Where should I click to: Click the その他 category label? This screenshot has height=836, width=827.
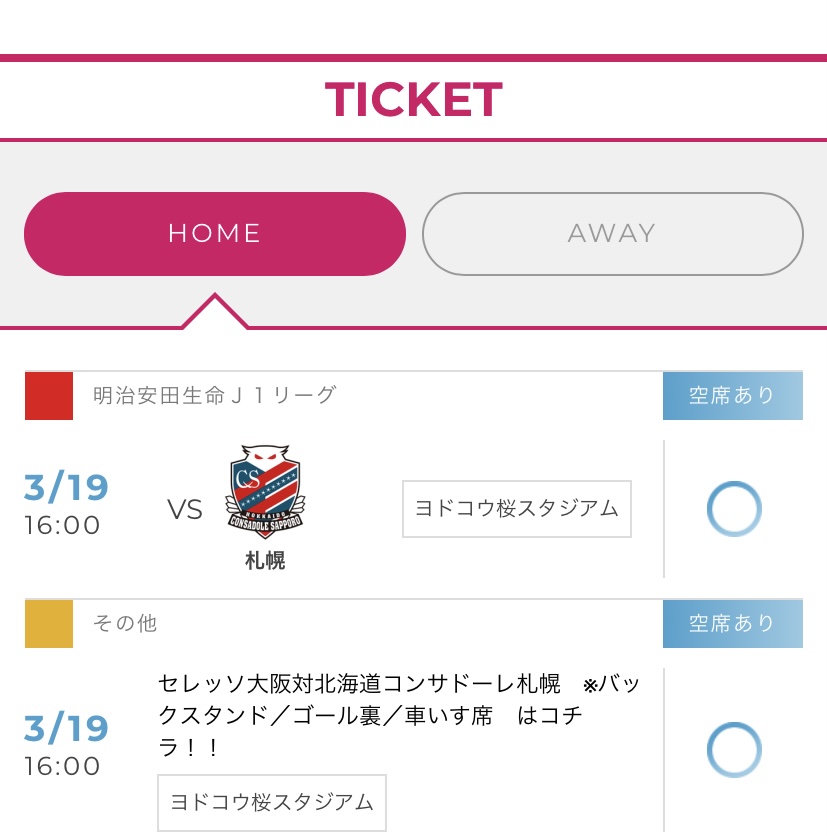click(x=125, y=624)
